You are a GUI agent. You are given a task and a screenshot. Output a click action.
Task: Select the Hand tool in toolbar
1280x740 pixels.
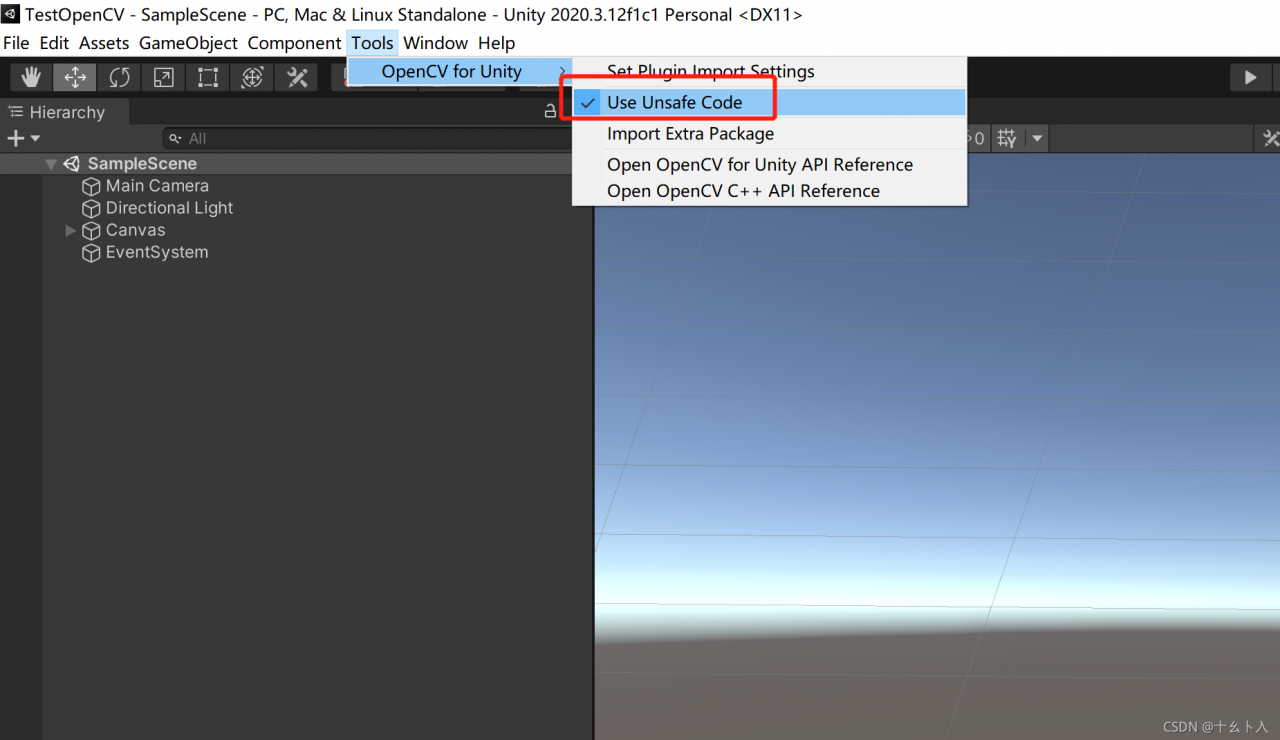(x=32, y=77)
